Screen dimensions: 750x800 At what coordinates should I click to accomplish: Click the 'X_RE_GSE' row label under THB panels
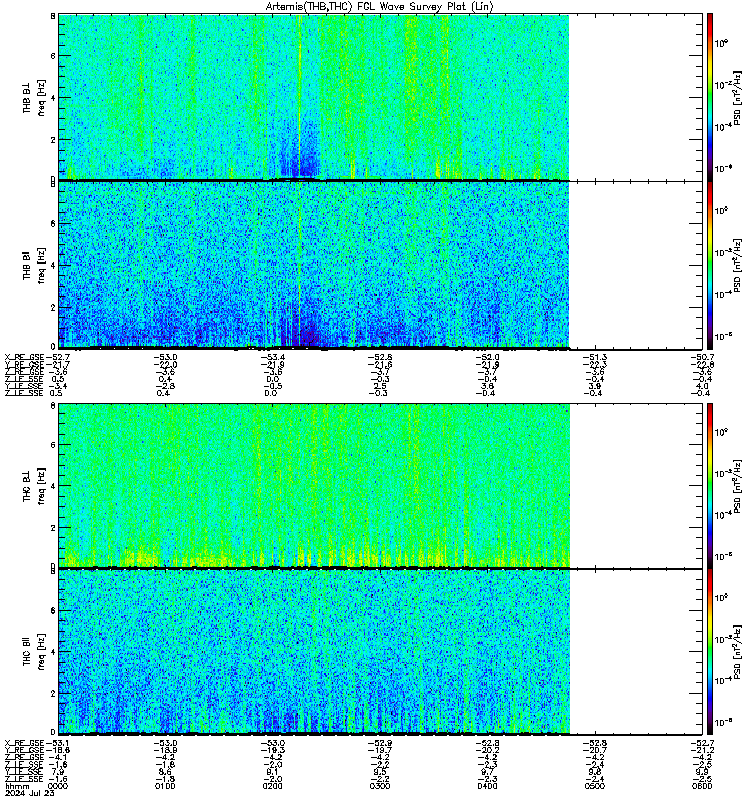pyautogui.click(x=24, y=357)
